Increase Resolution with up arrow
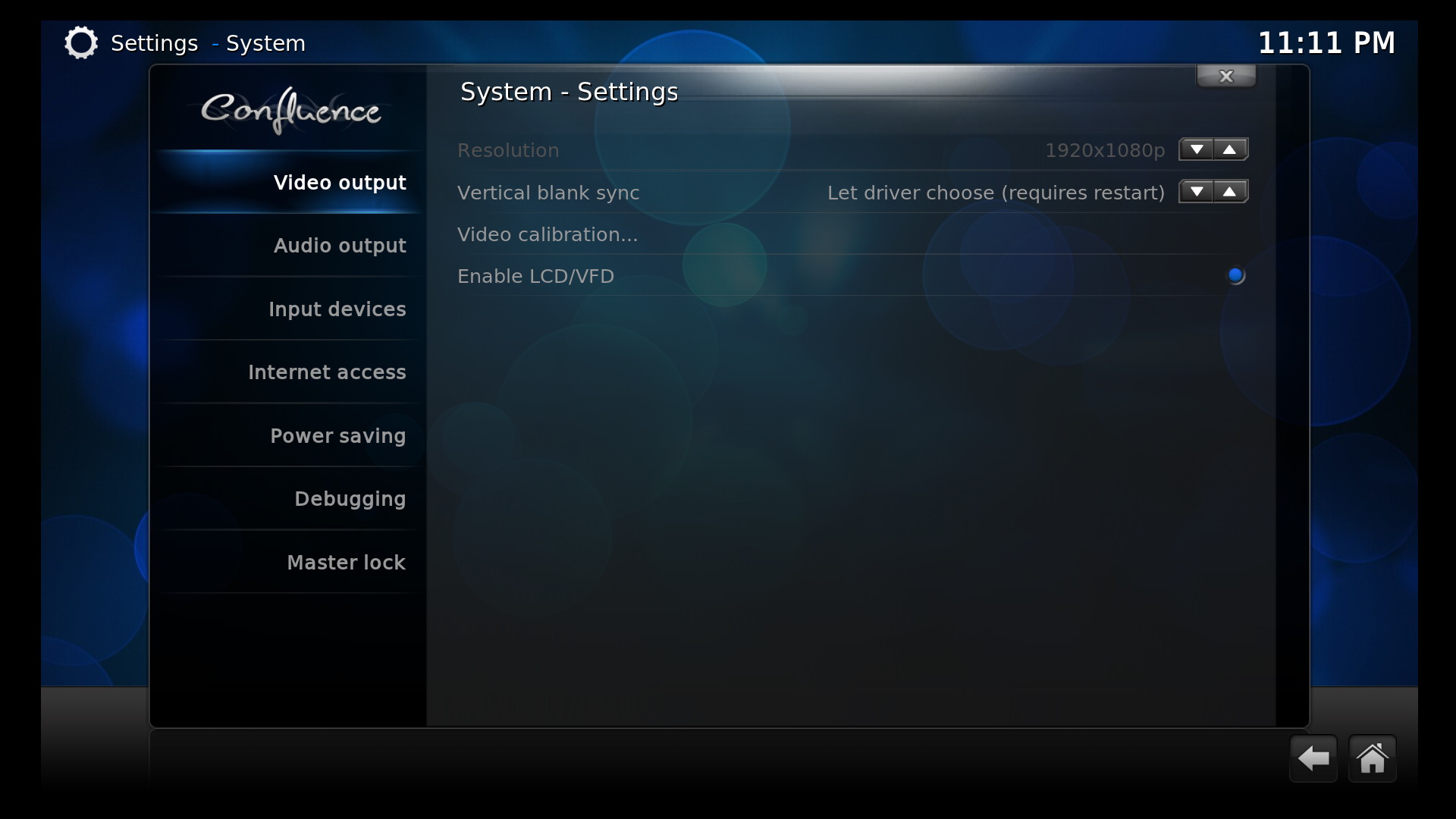 [x=1230, y=149]
